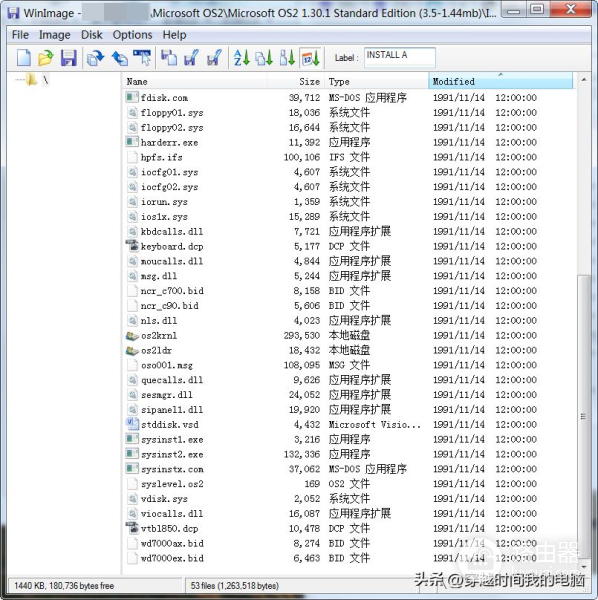Click the 293,530 size of os2krnl
598x600 pixels.
pos(301,335)
